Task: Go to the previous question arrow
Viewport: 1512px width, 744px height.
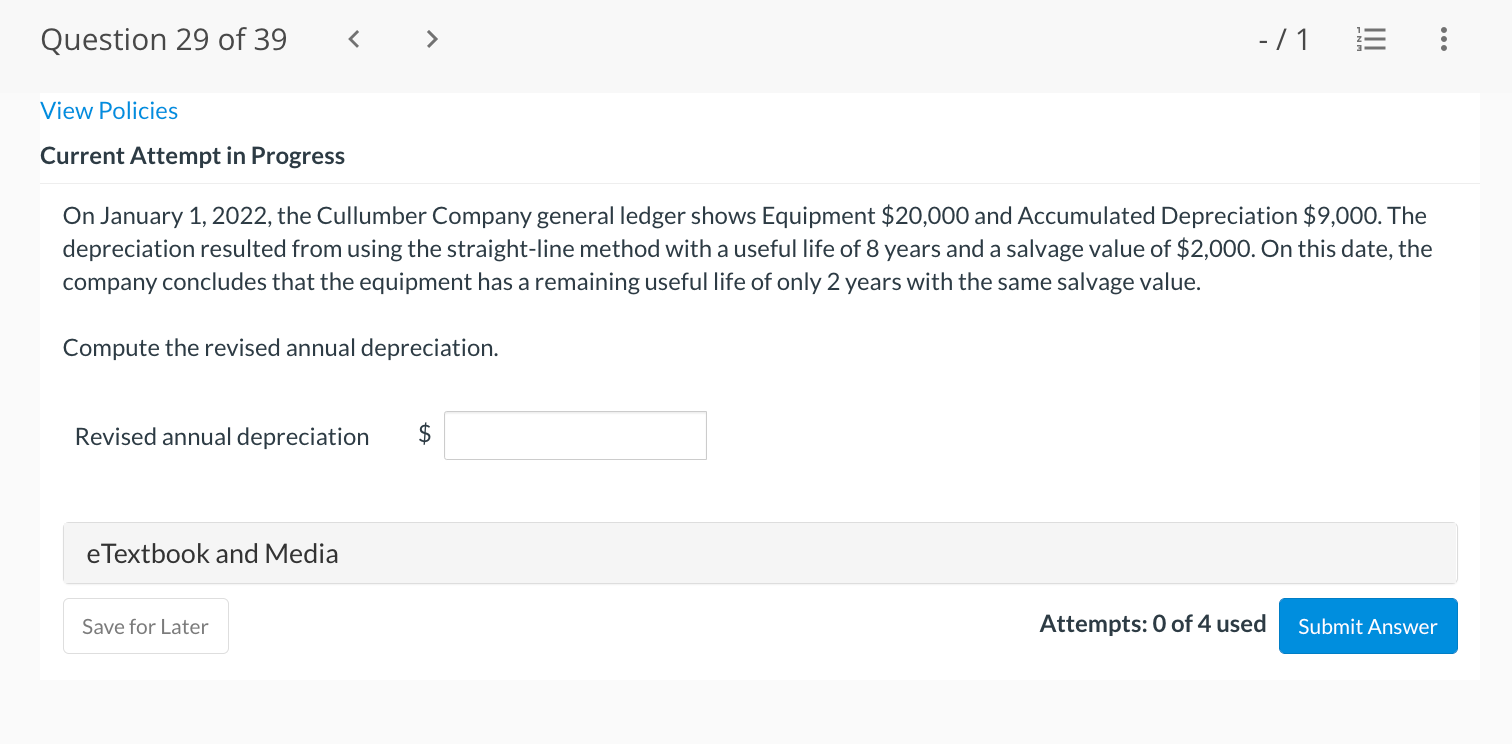Action: pos(353,40)
